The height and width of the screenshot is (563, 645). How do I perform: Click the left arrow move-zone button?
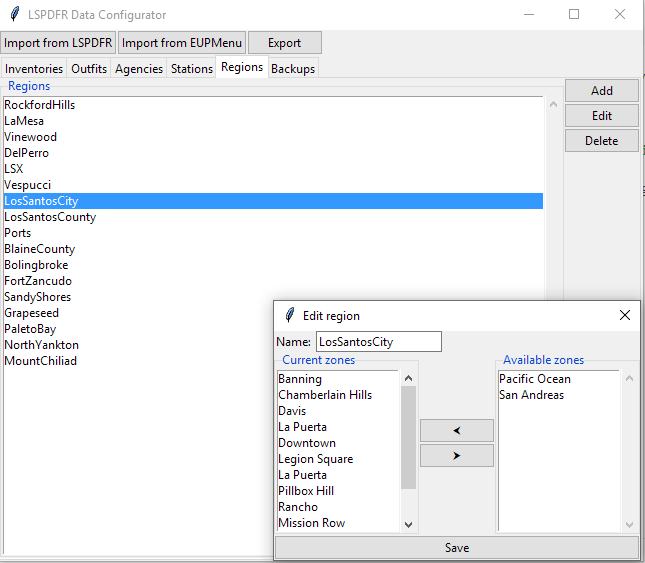[456, 430]
